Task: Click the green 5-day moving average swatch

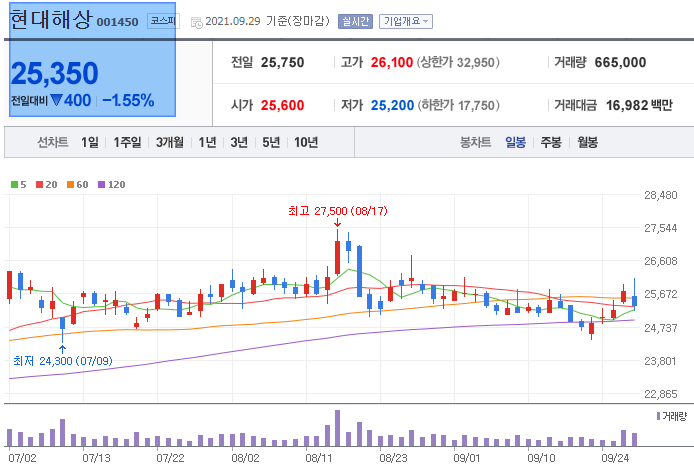Action: pyautogui.click(x=15, y=185)
